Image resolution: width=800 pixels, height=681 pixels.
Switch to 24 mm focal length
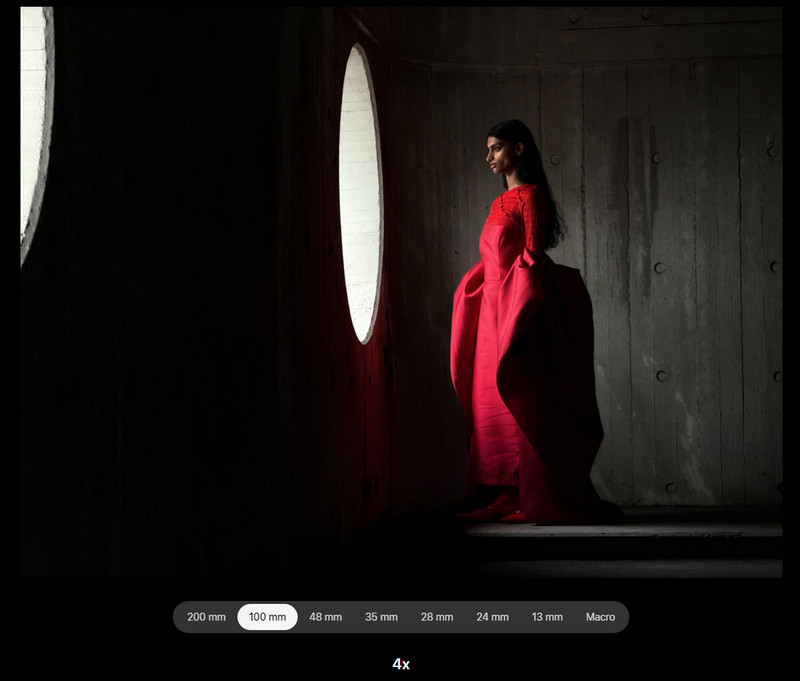coord(492,617)
